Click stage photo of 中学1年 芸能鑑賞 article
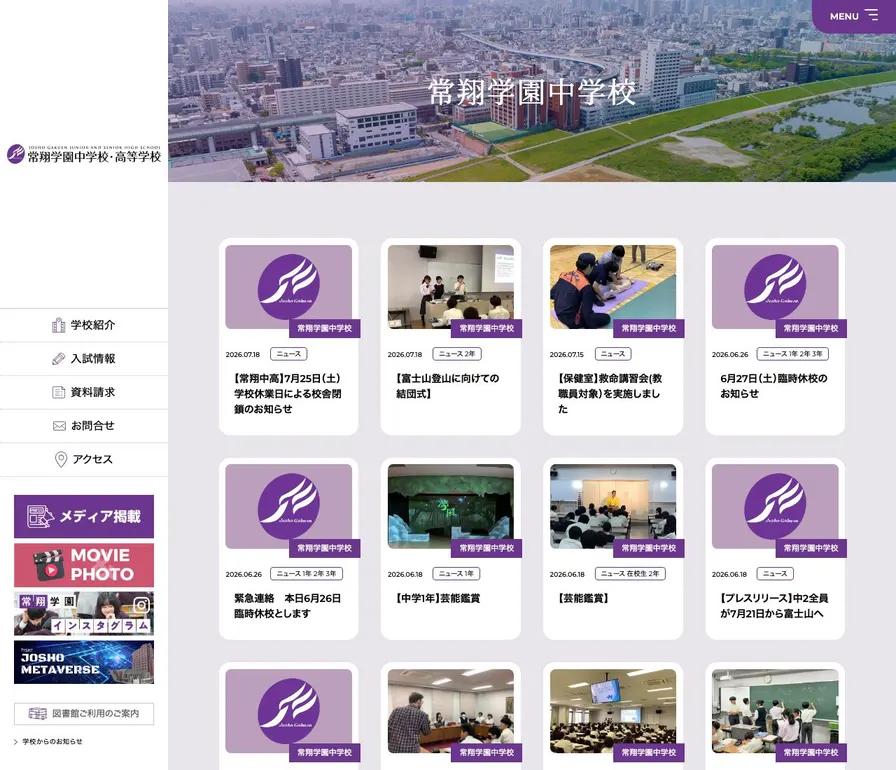Screen dimensions: 896x770 pos(451,506)
